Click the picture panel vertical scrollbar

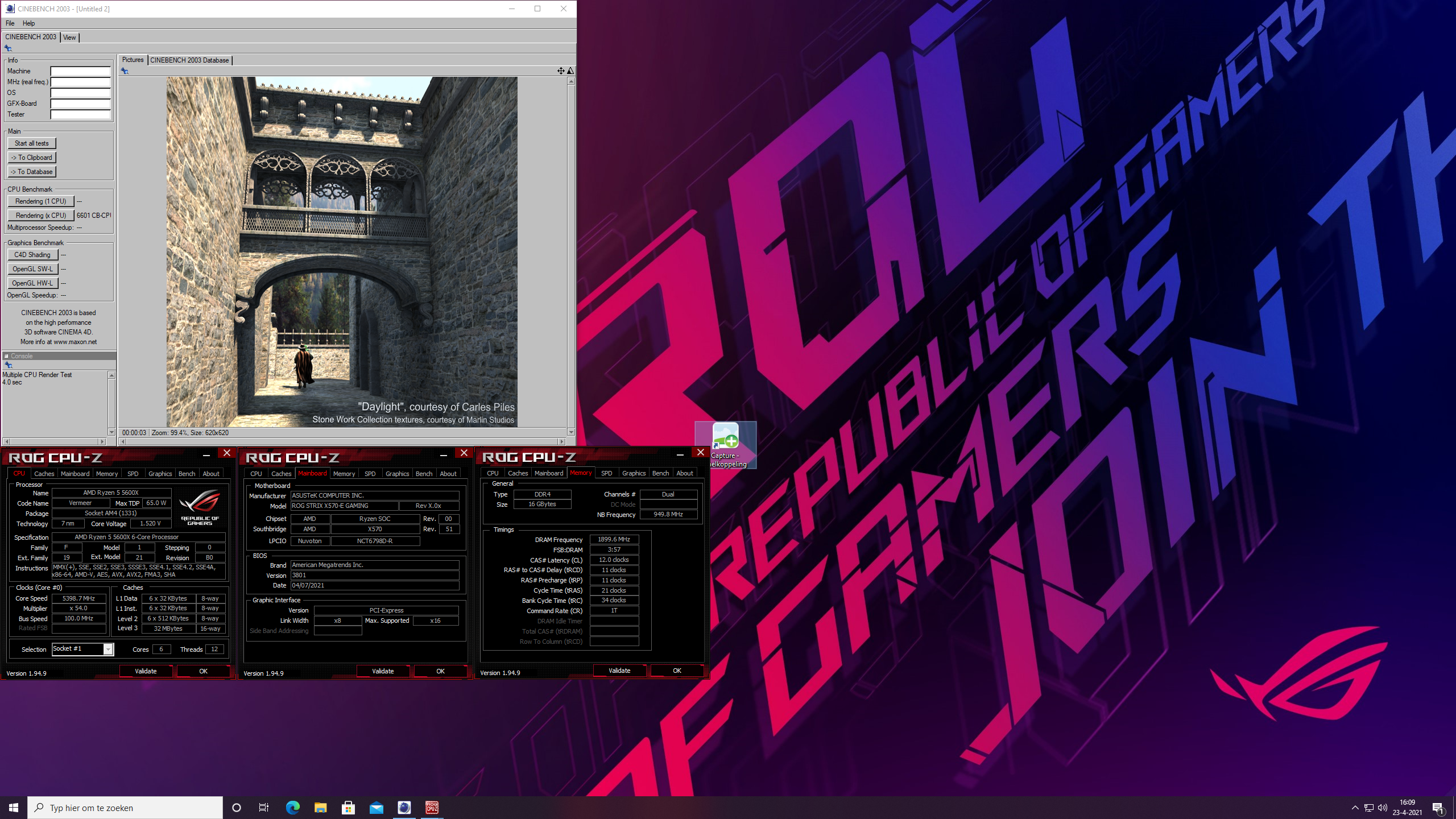(x=571, y=257)
